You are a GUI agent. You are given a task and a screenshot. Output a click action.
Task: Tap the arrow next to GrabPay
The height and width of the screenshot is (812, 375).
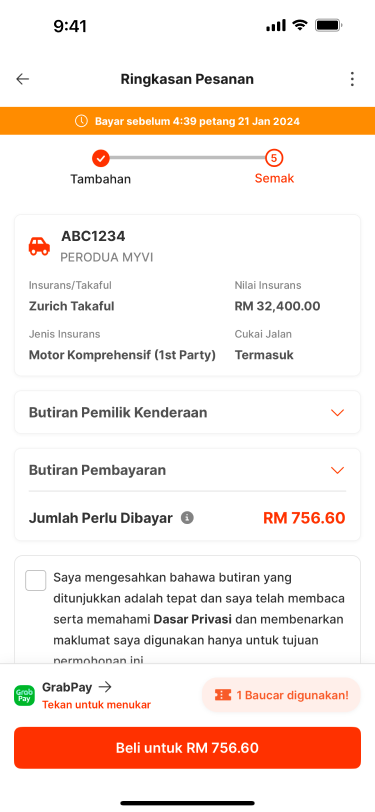click(x=105, y=687)
